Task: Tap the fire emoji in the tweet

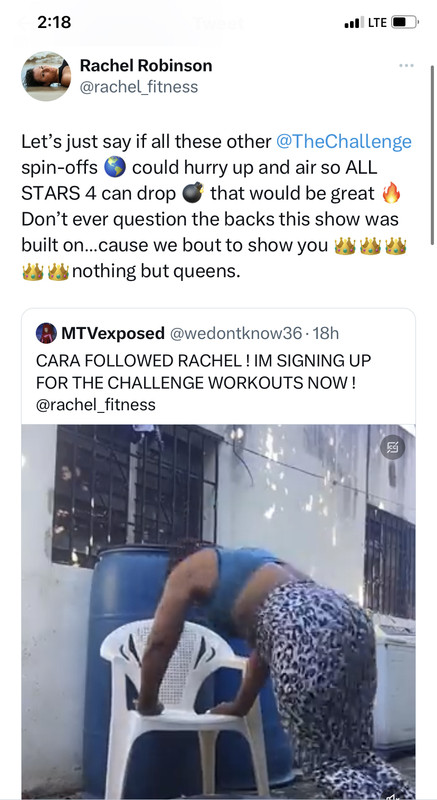Action: pyautogui.click(x=391, y=194)
